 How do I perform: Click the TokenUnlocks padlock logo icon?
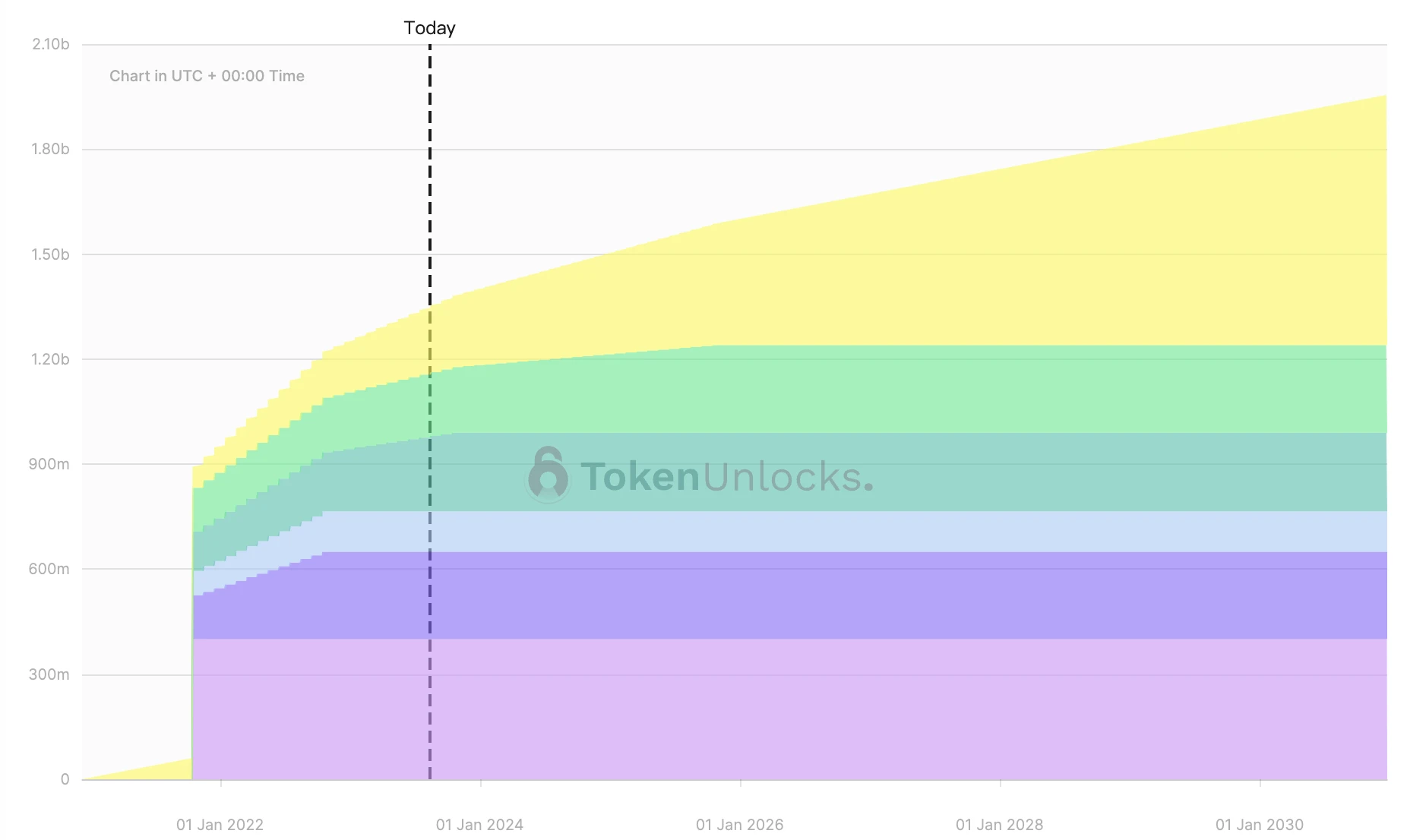tap(548, 475)
